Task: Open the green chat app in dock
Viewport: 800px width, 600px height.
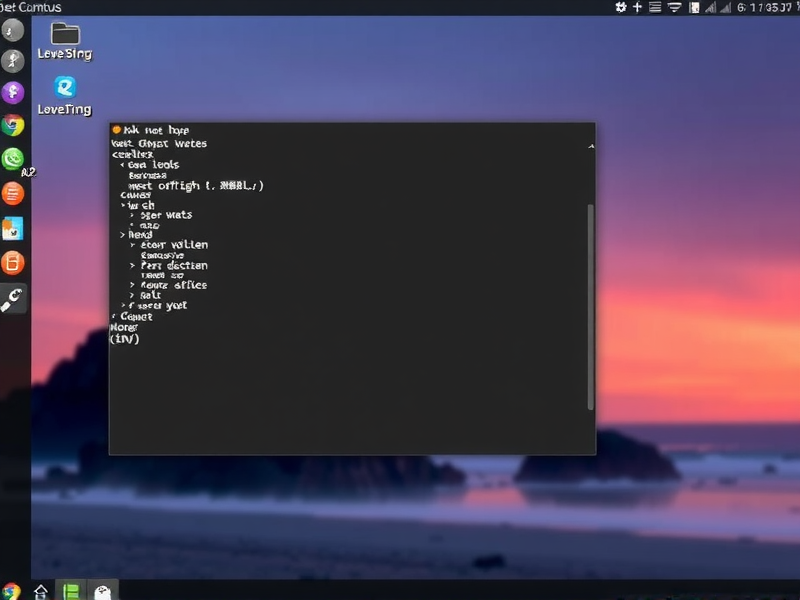Action: tap(13, 159)
